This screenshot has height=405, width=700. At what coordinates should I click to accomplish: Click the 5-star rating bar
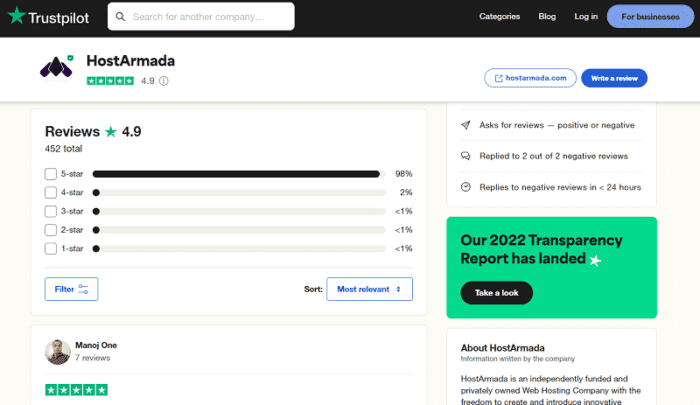pos(239,174)
